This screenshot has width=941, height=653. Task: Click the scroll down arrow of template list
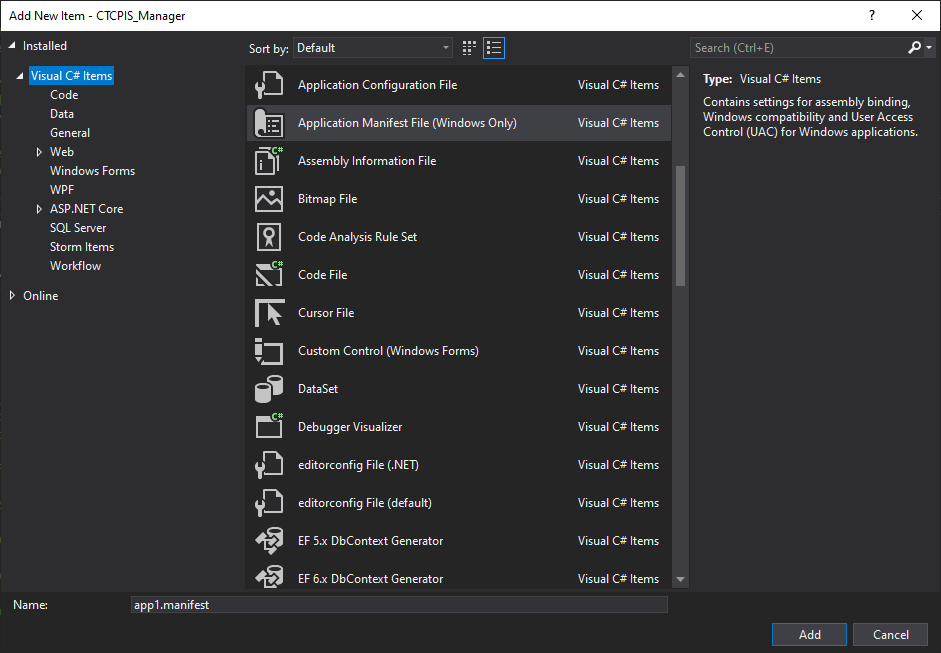point(681,579)
